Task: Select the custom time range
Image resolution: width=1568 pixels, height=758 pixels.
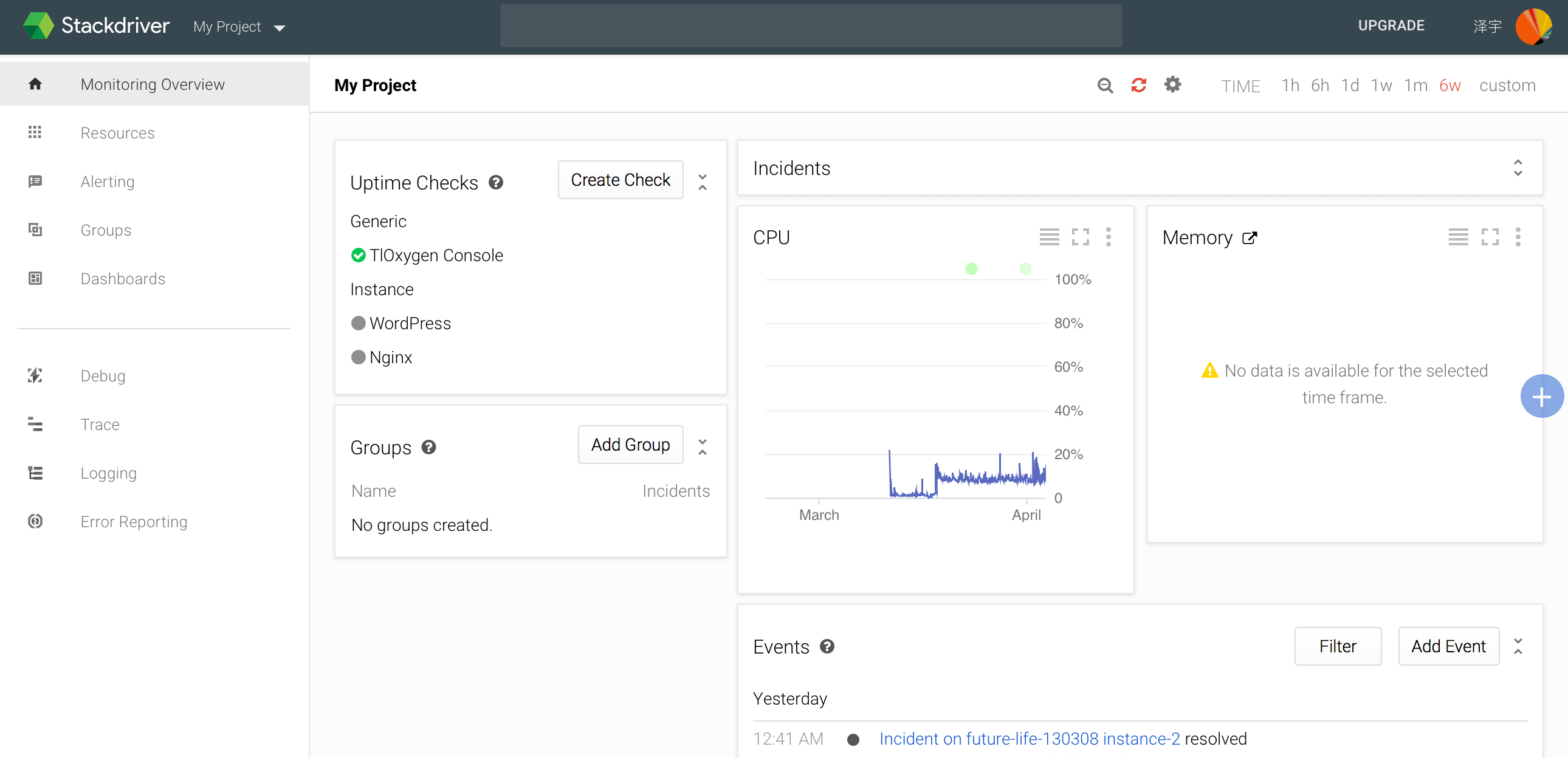Action: click(x=1507, y=85)
